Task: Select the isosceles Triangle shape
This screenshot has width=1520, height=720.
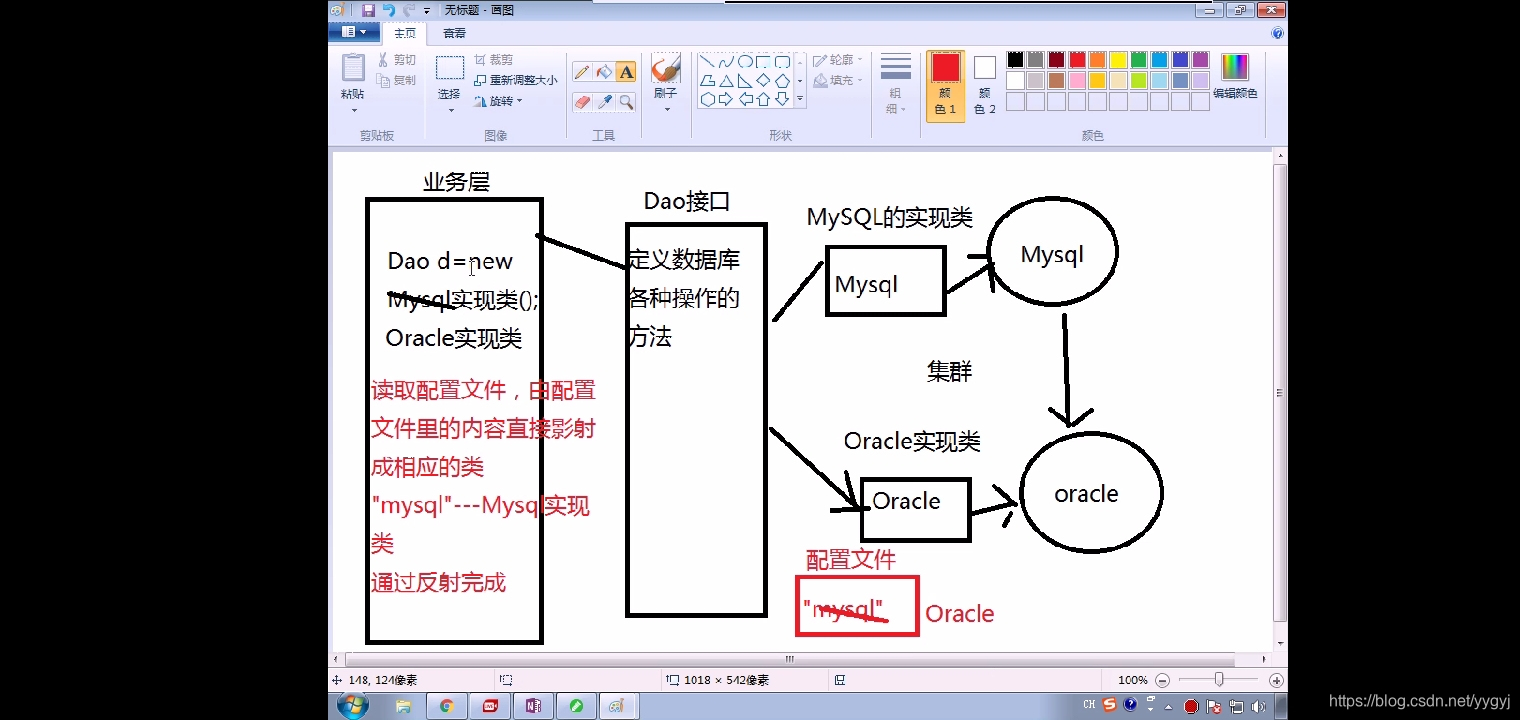Action: click(726, 81)
